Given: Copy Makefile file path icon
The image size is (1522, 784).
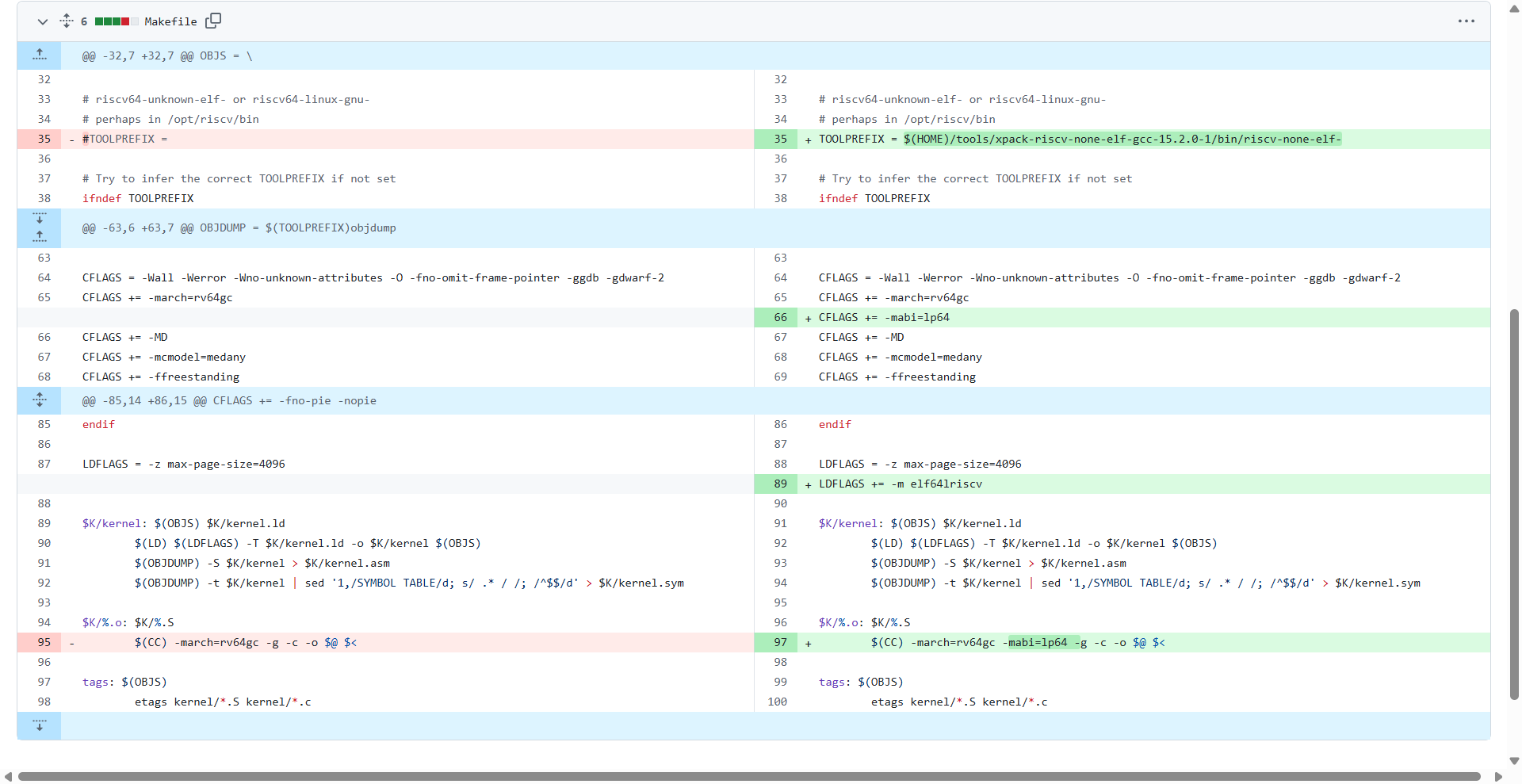Looking at the screenshot, I should pos(213,21).
